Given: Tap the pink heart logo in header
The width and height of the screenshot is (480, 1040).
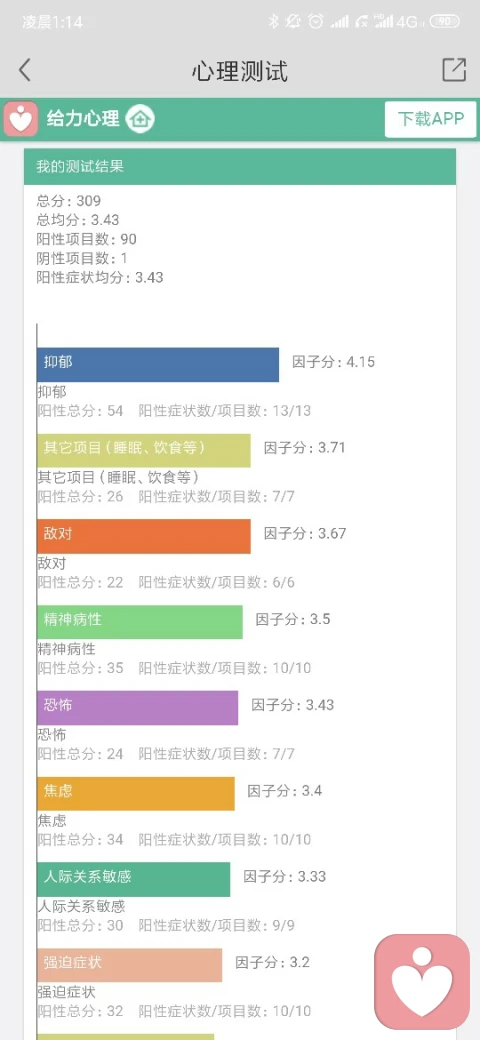Looking at the screenshot, I should click(21, 119).
